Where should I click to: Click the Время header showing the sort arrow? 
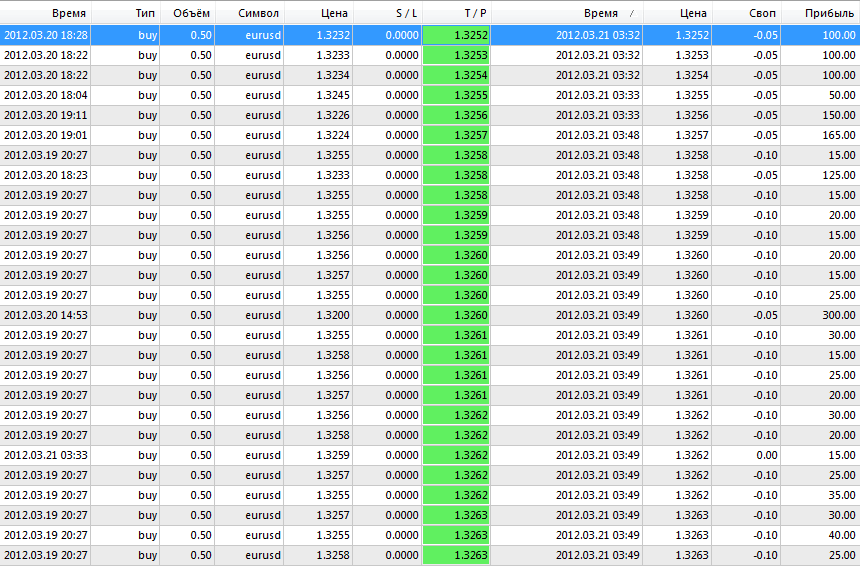coord(567,13)
